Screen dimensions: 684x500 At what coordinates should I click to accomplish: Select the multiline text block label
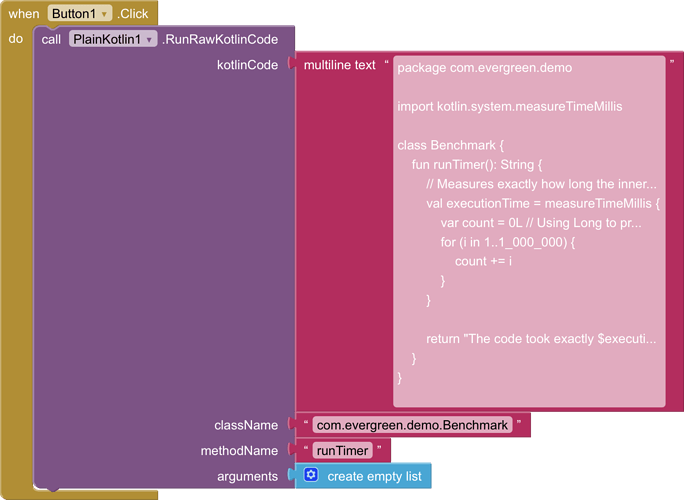339,65
